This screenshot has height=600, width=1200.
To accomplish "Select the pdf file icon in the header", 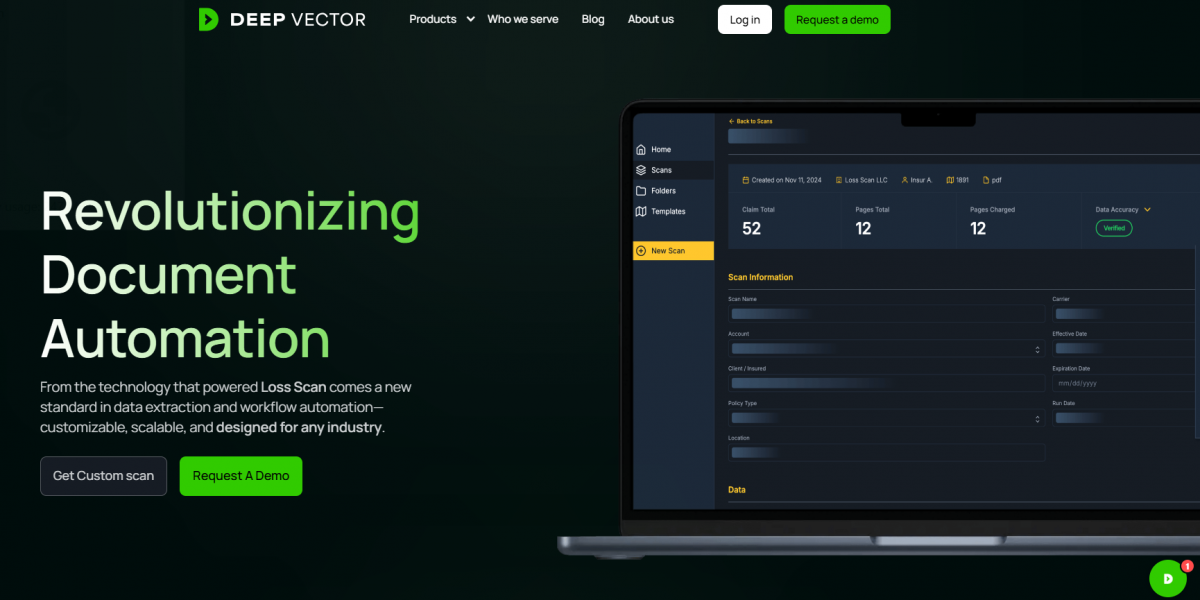I will click(986, 180).
